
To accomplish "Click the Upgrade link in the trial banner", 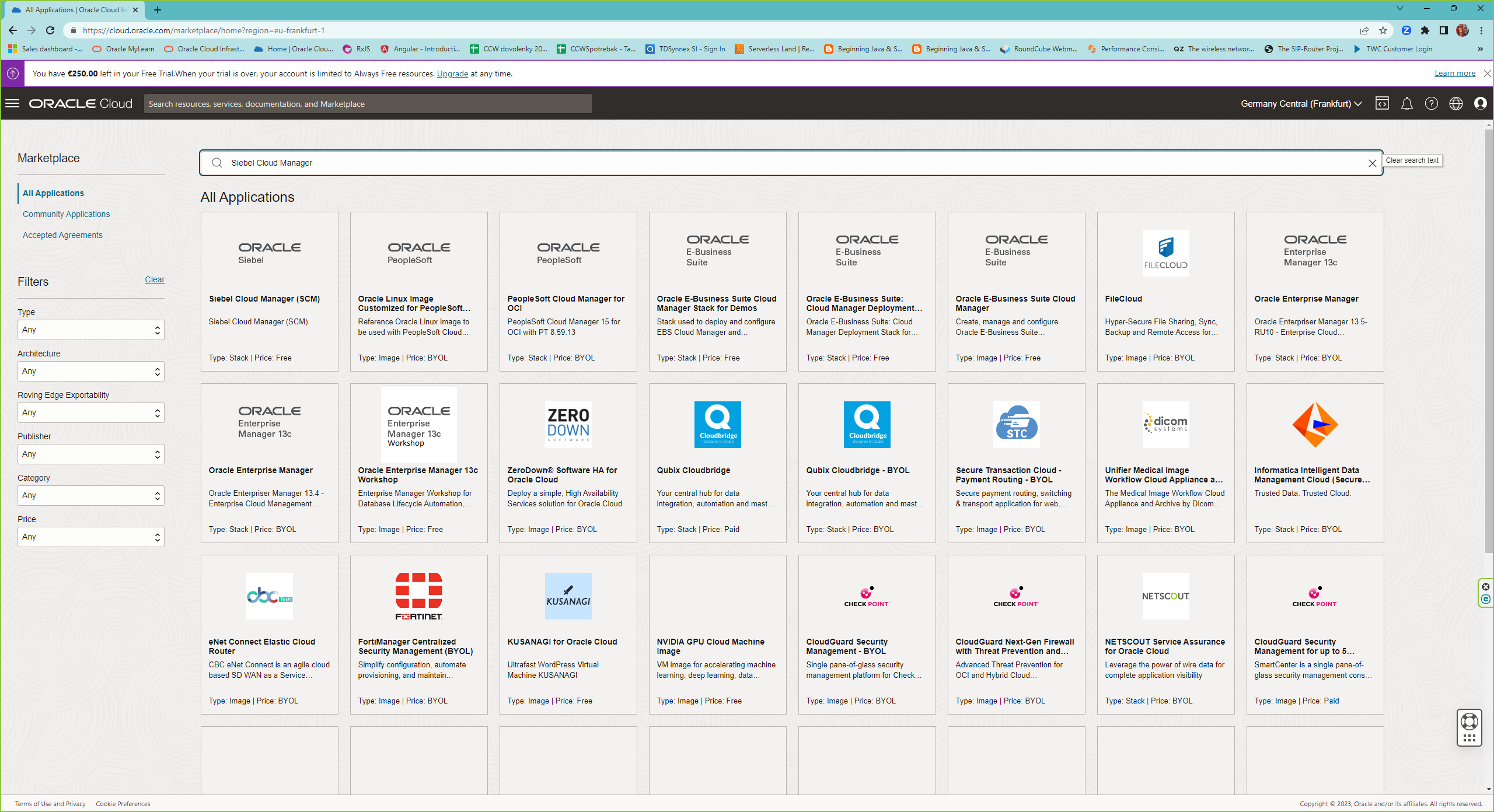I will [452, 73].
